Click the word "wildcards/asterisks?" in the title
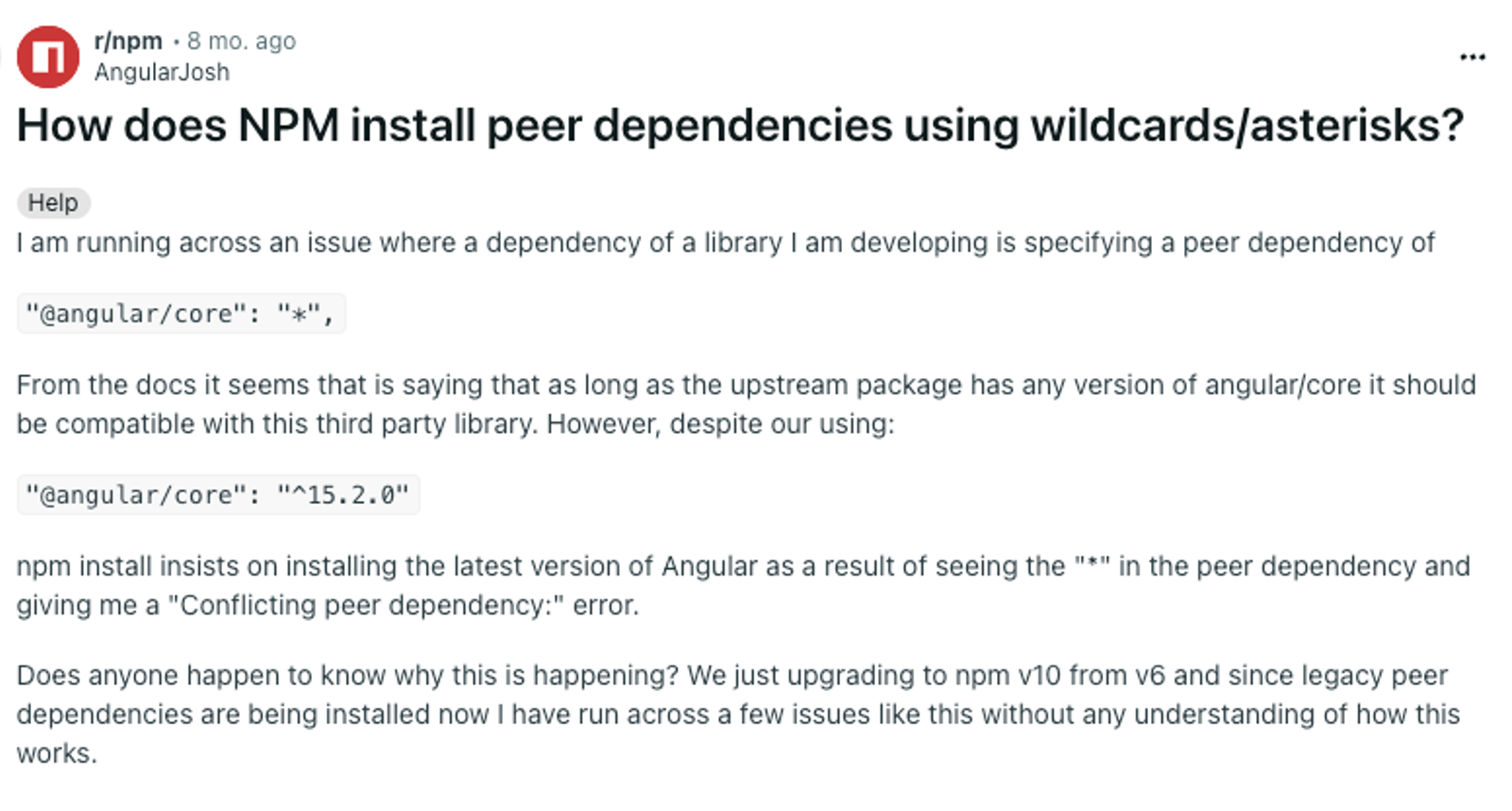Viewport: 1512px width, 811px height. tap(1246, 125)
